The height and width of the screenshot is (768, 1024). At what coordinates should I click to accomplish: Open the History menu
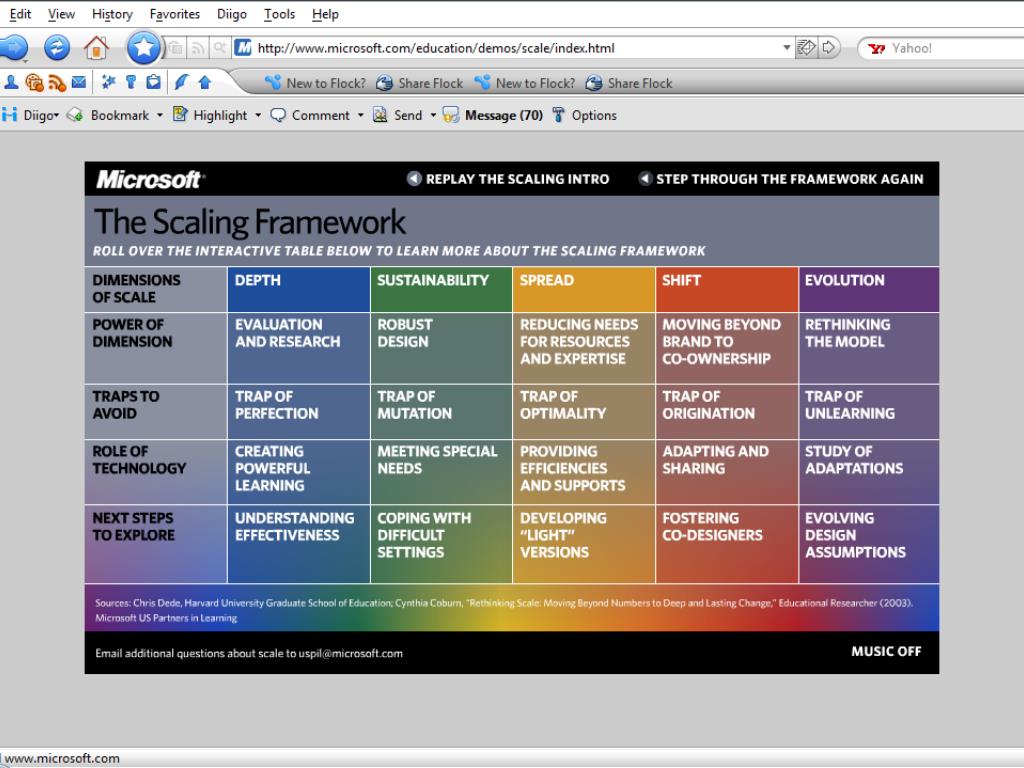click(x=112, y=14)
